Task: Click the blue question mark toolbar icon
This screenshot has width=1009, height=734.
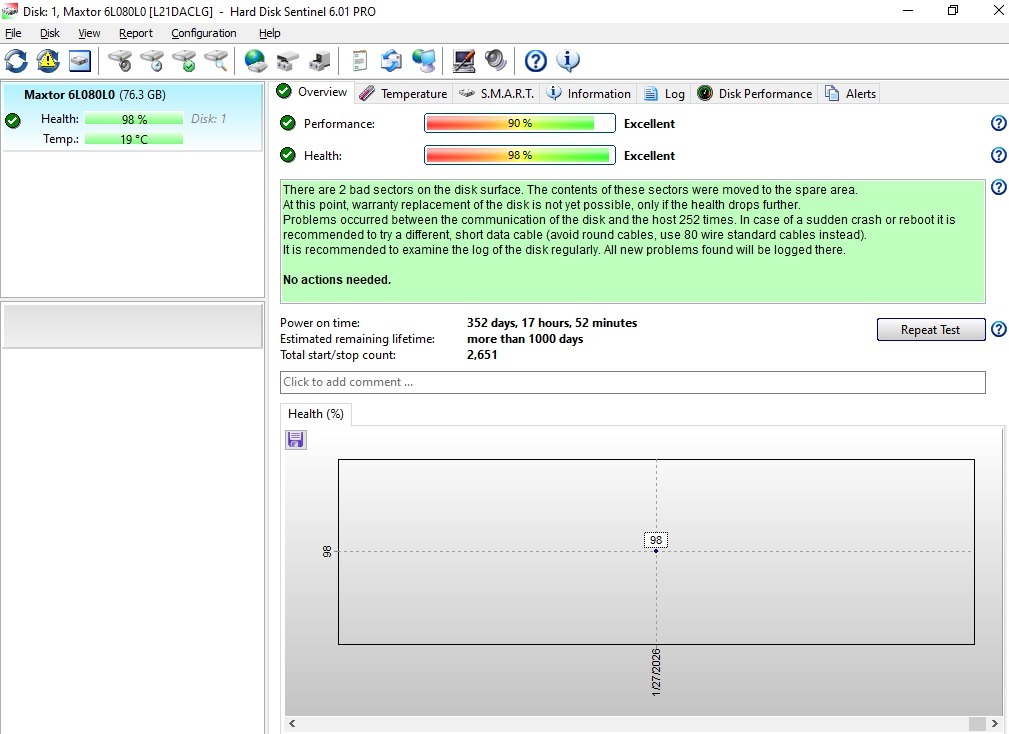Action: tap(536, 61)
